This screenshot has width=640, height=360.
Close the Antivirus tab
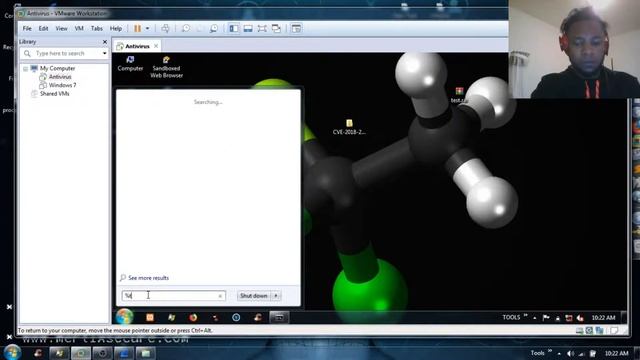tap(156, 46)
